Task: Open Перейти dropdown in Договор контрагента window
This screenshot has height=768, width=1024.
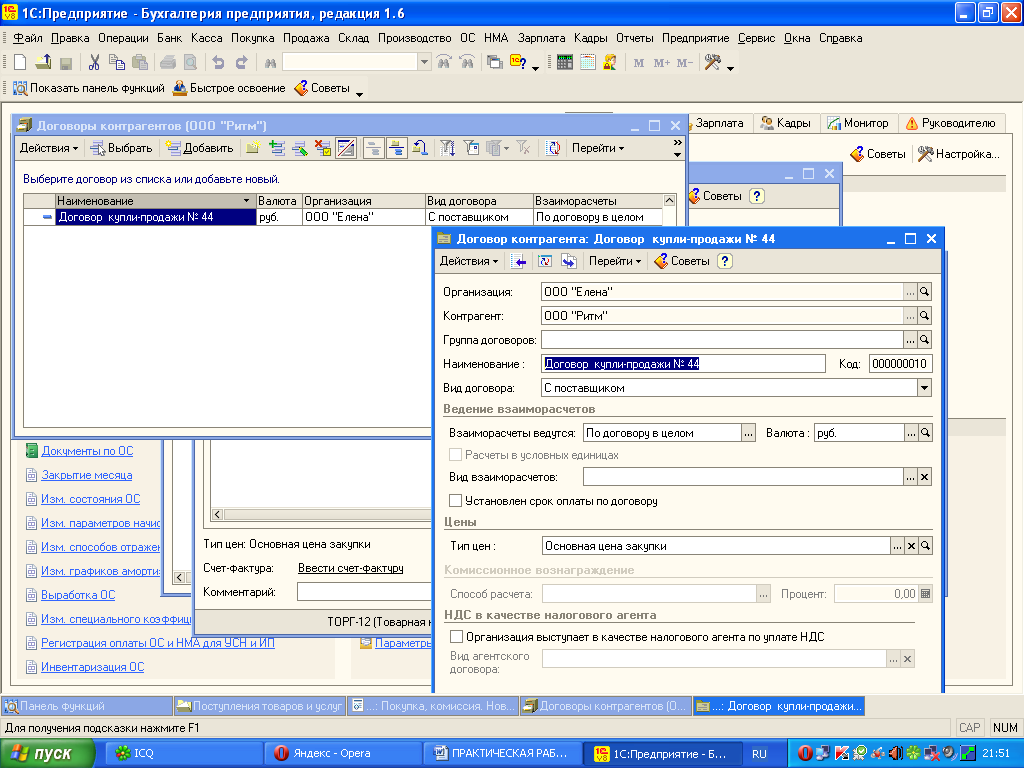Action: tap(615, 261)
